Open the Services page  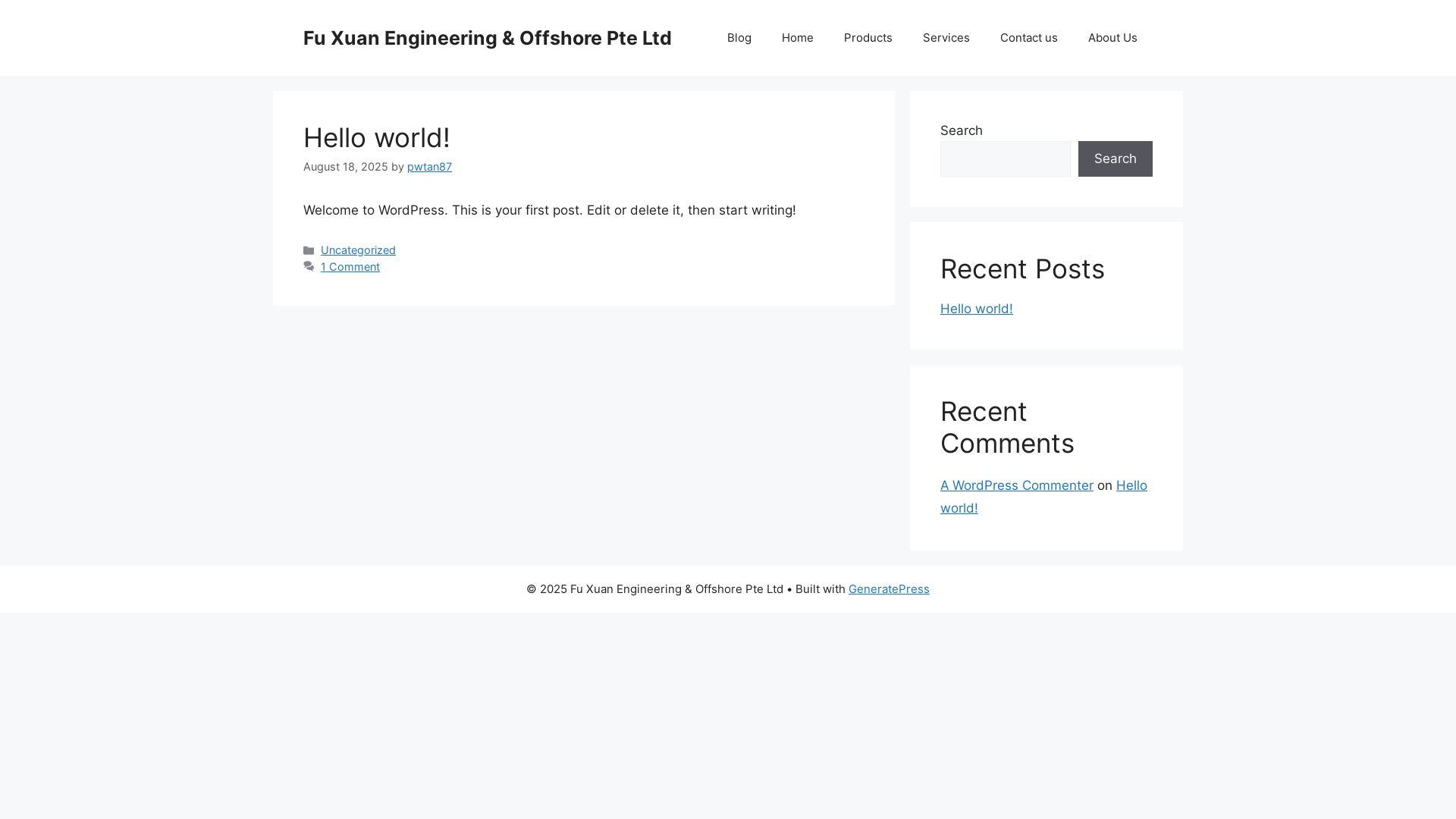(946, 38)
